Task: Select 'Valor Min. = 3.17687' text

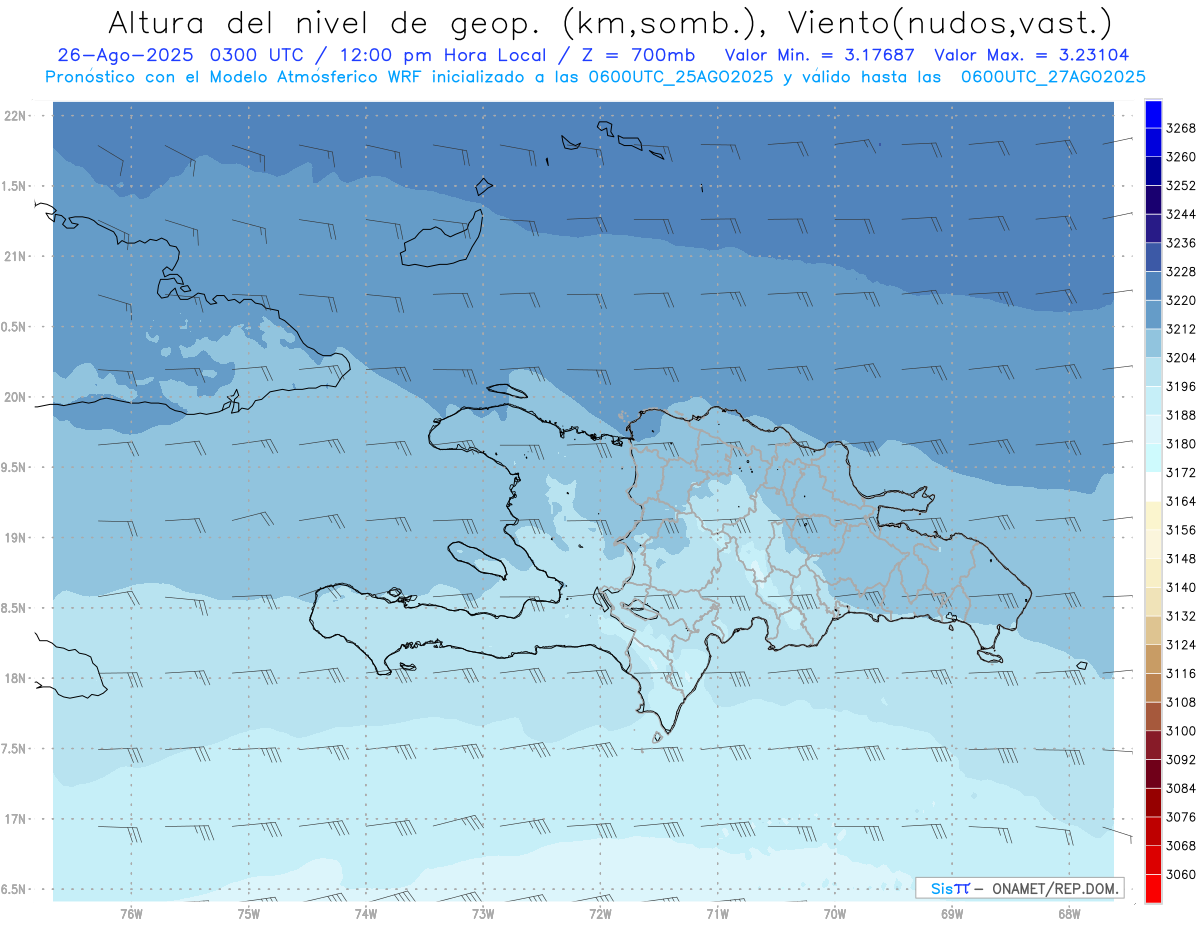Action: [x=820, y=55]
